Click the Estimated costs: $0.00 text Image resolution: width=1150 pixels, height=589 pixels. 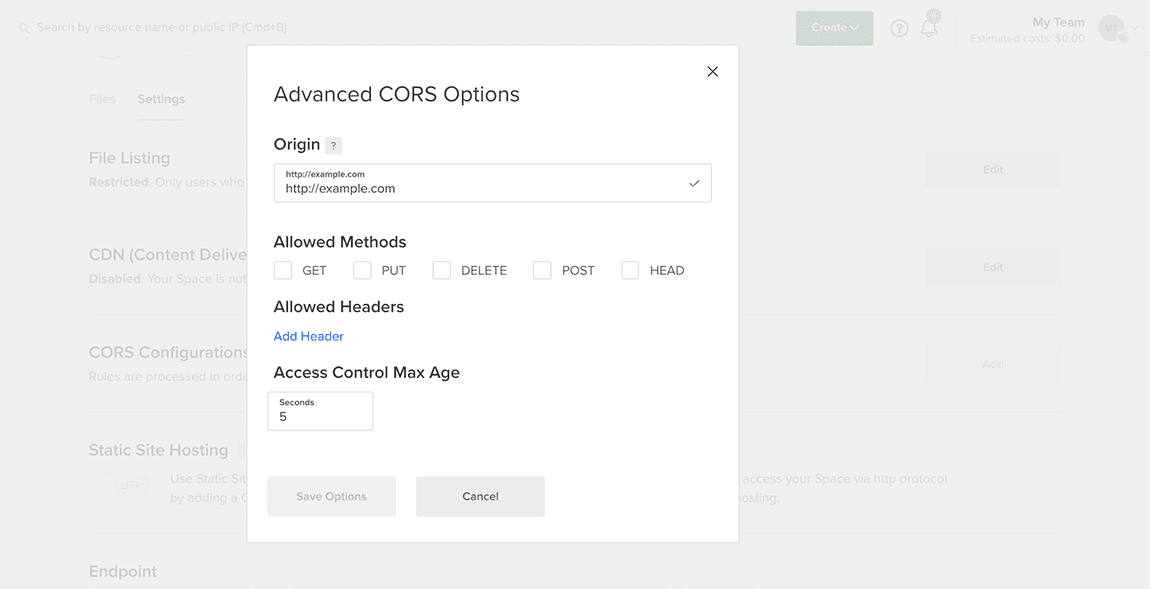pyautogui.click(x=1028, y=38)
